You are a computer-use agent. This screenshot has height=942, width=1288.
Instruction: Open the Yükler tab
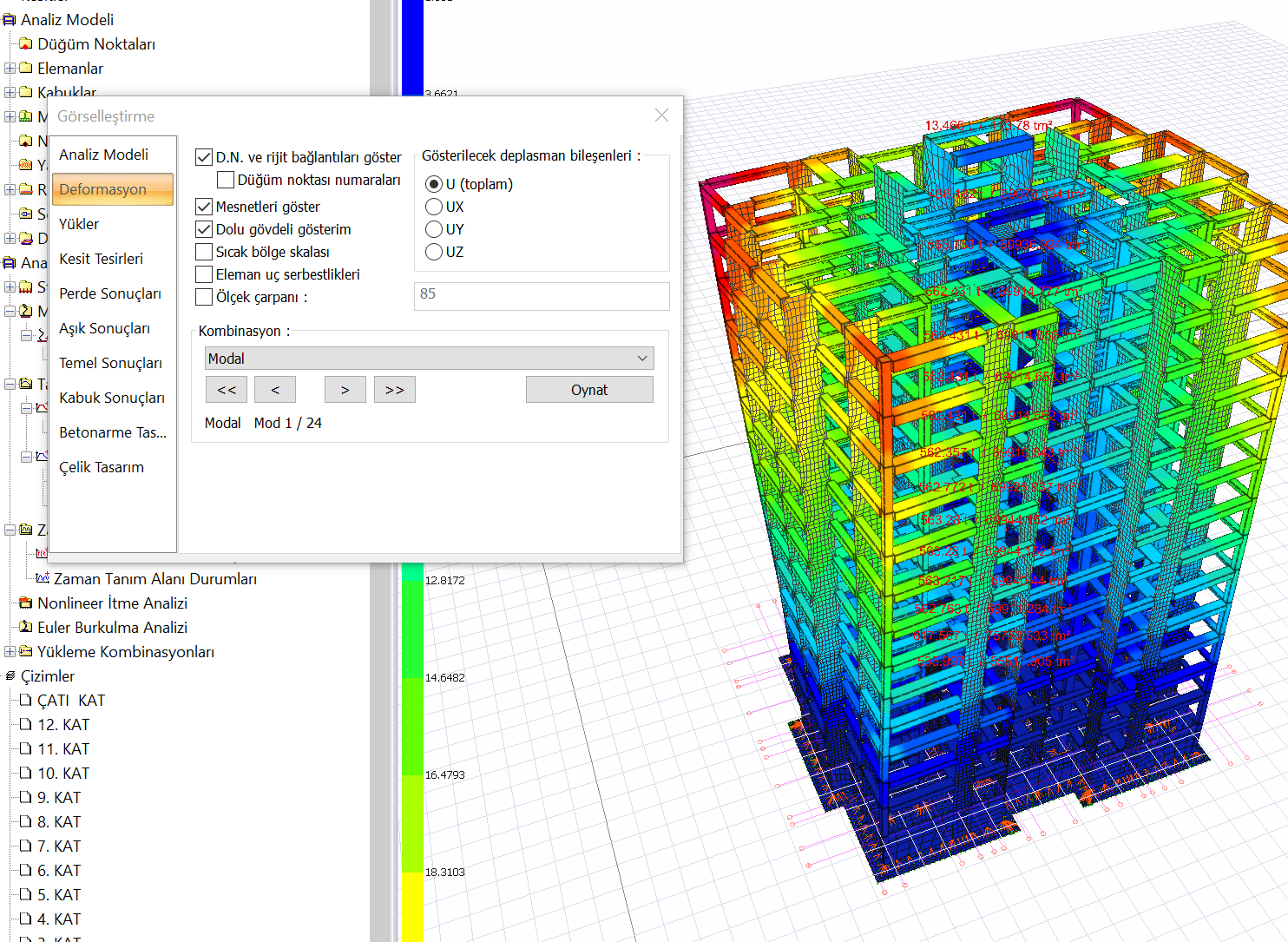(x=113, y=224)
